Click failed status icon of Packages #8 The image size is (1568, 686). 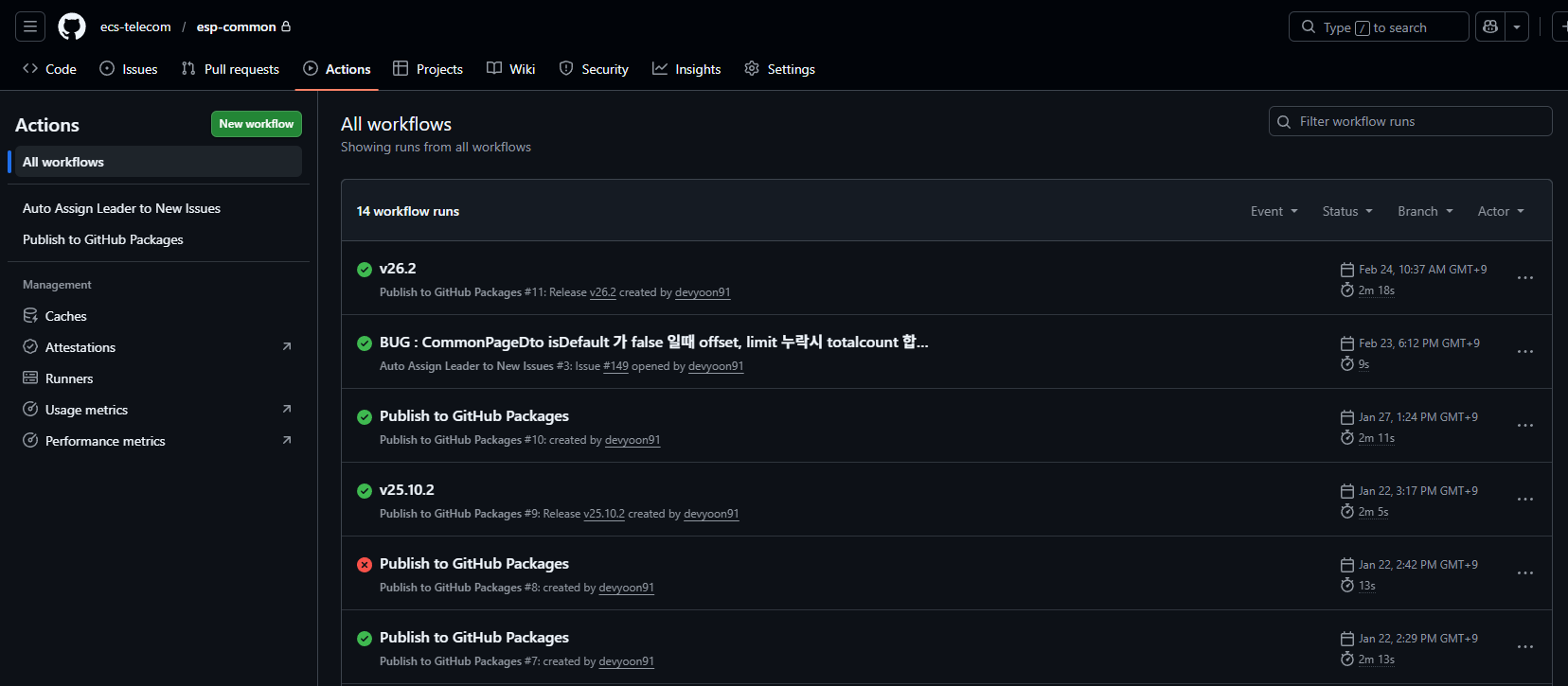[365, 565]
